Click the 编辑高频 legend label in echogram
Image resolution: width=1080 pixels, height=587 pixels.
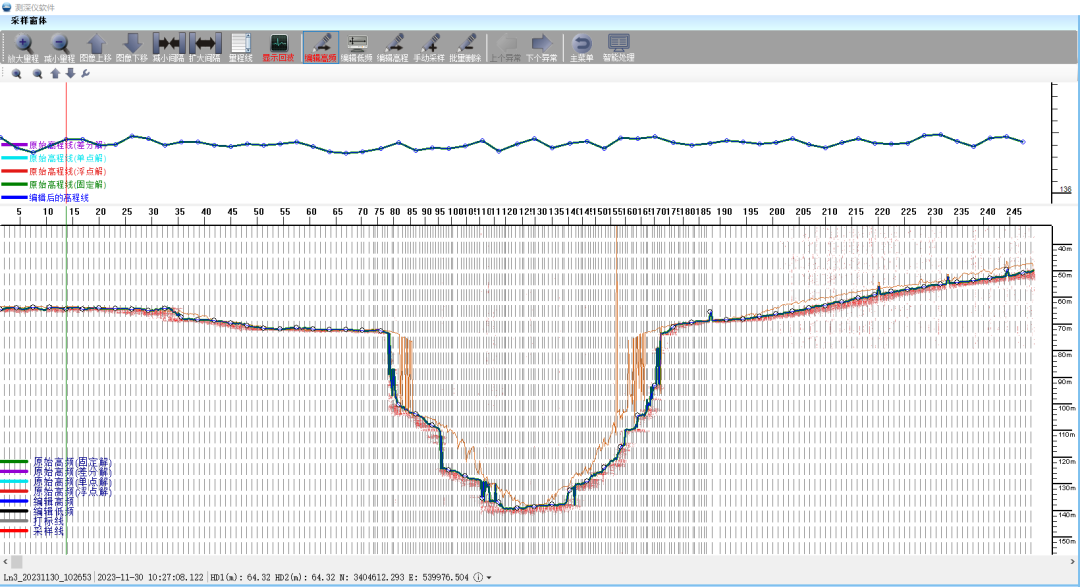[54, 502]
